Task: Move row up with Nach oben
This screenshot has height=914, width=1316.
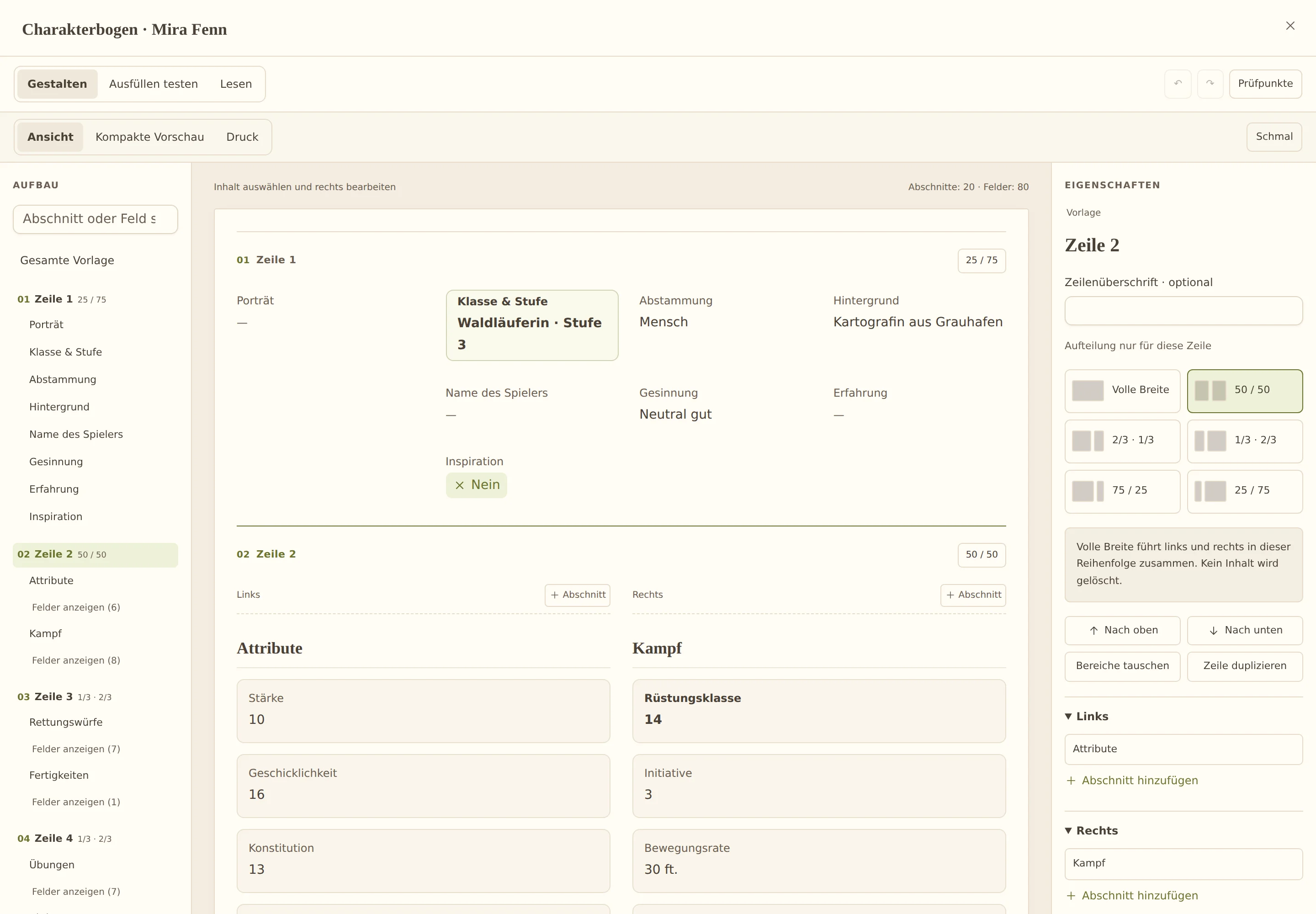Action: click(1122, 630)
